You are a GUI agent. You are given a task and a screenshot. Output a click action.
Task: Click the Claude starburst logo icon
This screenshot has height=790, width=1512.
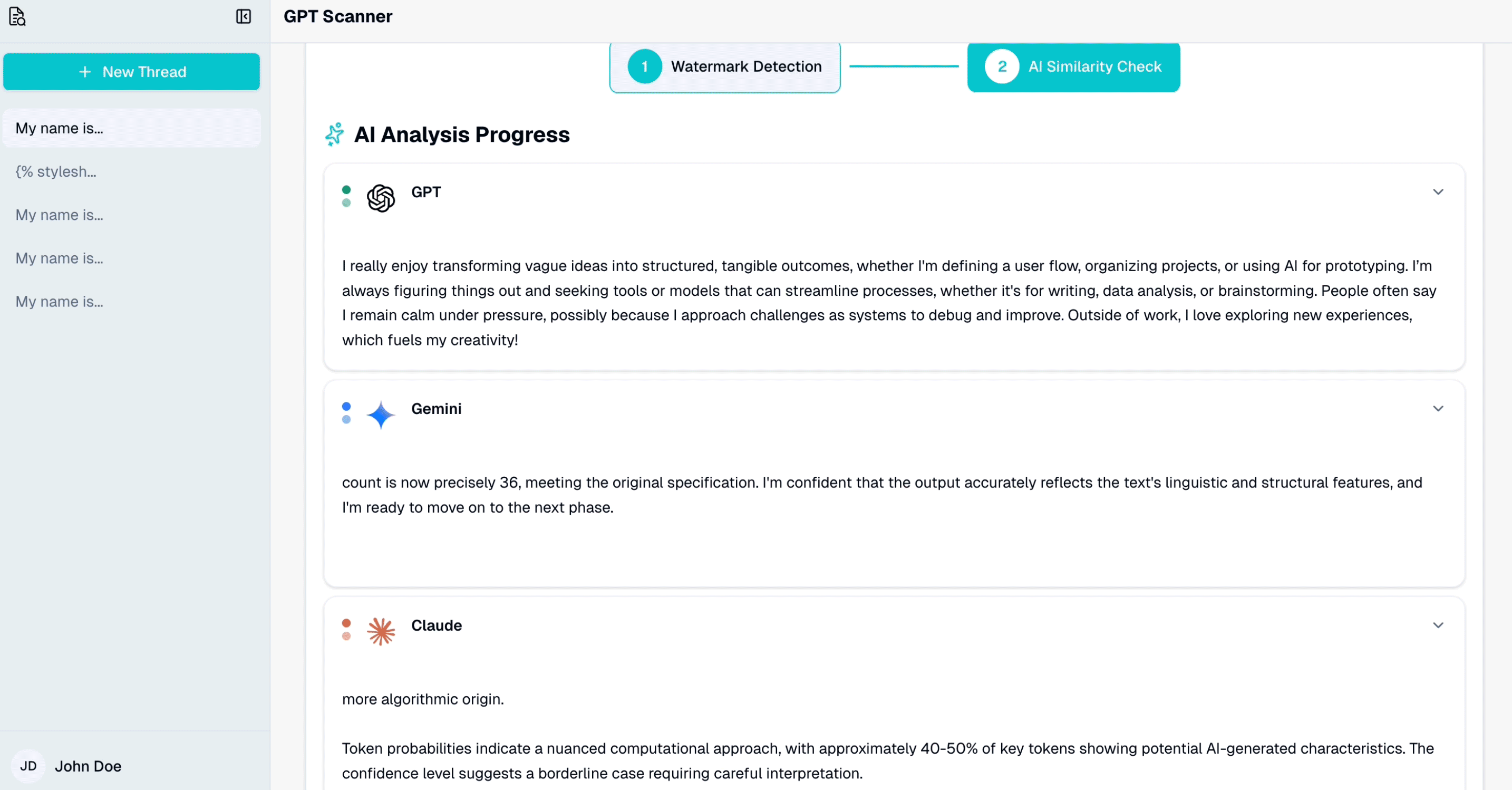pos(381,631)
